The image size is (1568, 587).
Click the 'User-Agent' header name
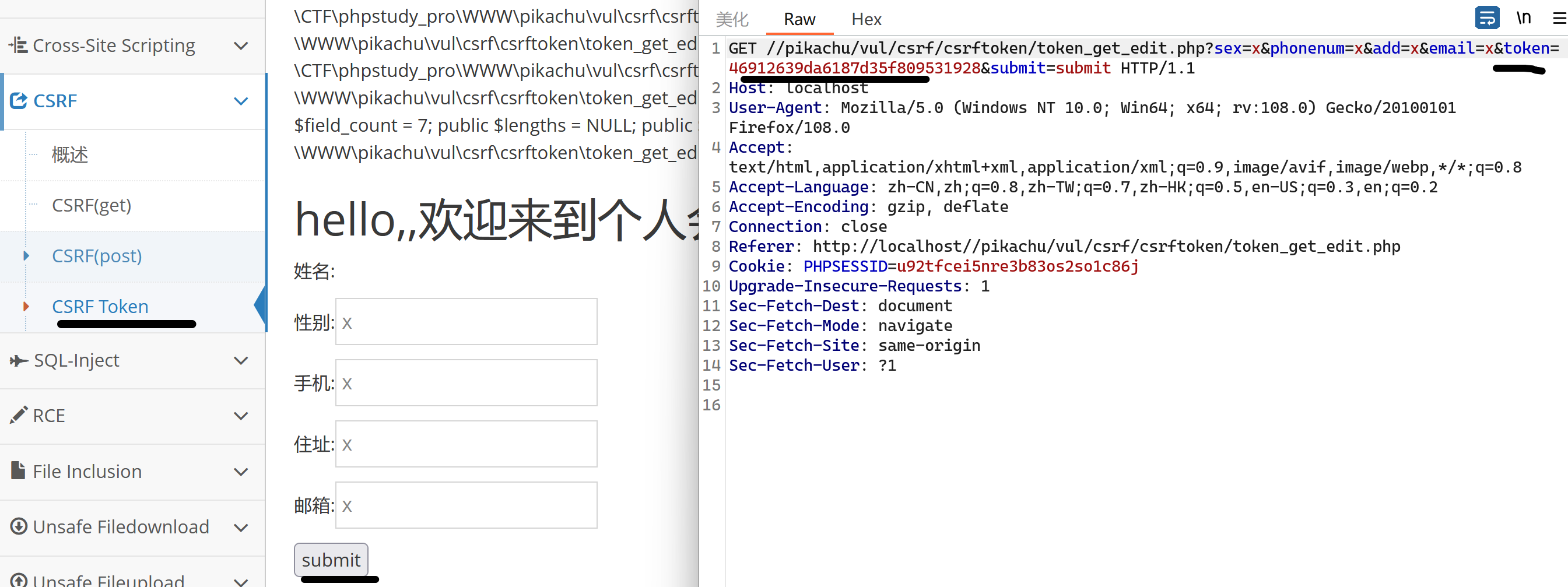click(775, 108)
